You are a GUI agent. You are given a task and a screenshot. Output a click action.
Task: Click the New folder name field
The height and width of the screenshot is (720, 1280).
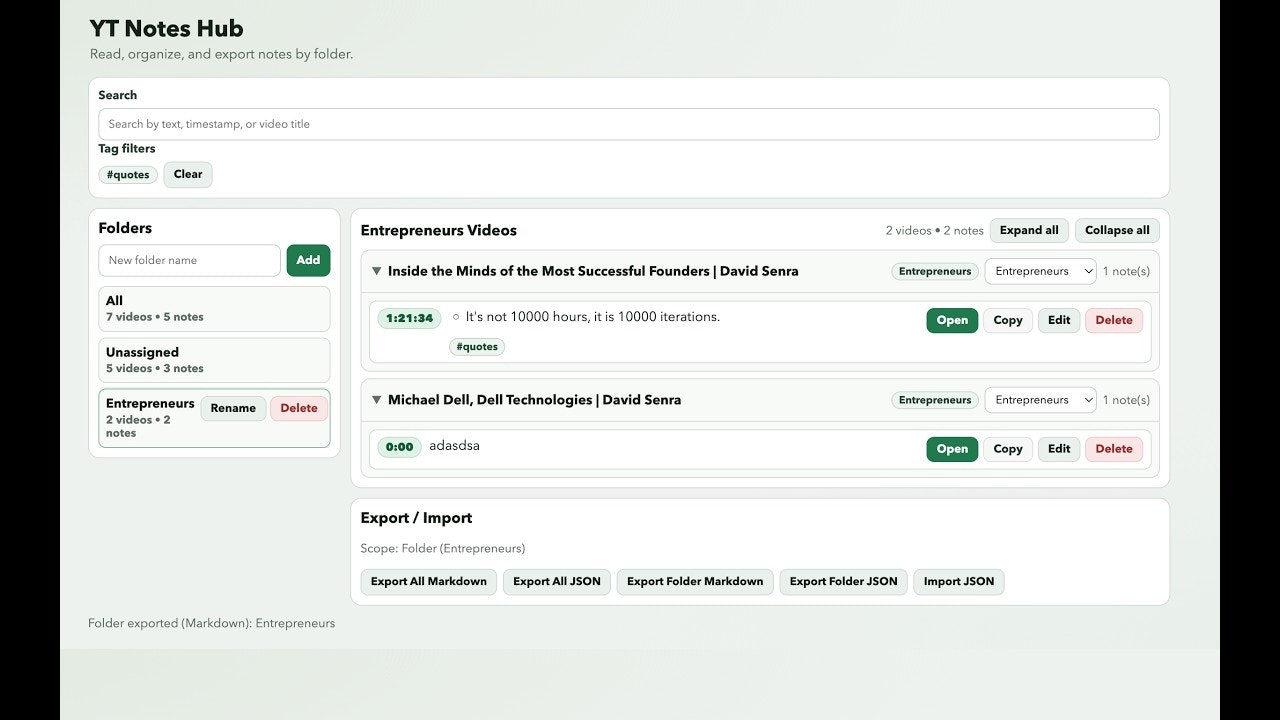pyautogui.click(x=189, y=260)
